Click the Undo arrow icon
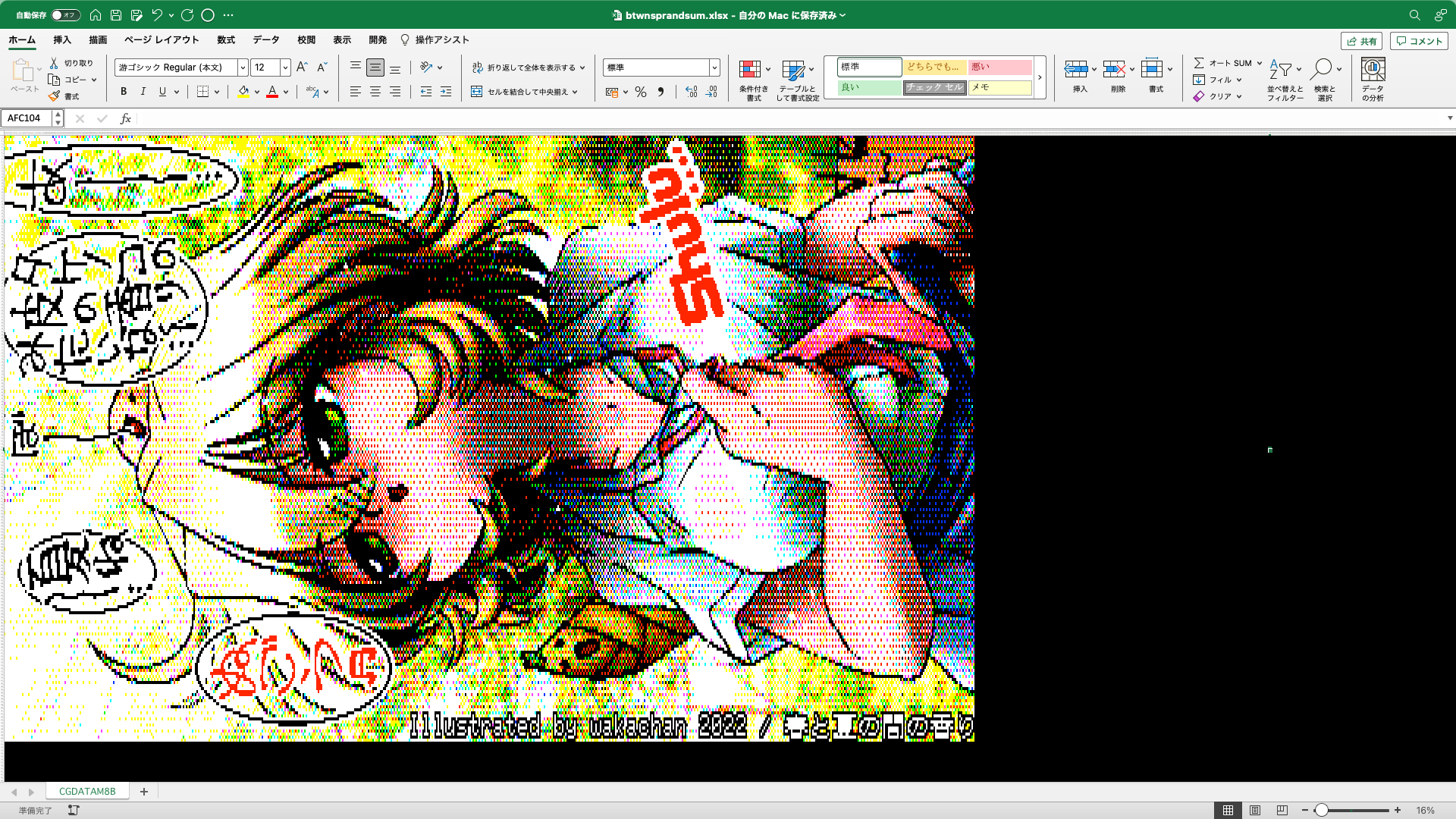 coord(157,15)
